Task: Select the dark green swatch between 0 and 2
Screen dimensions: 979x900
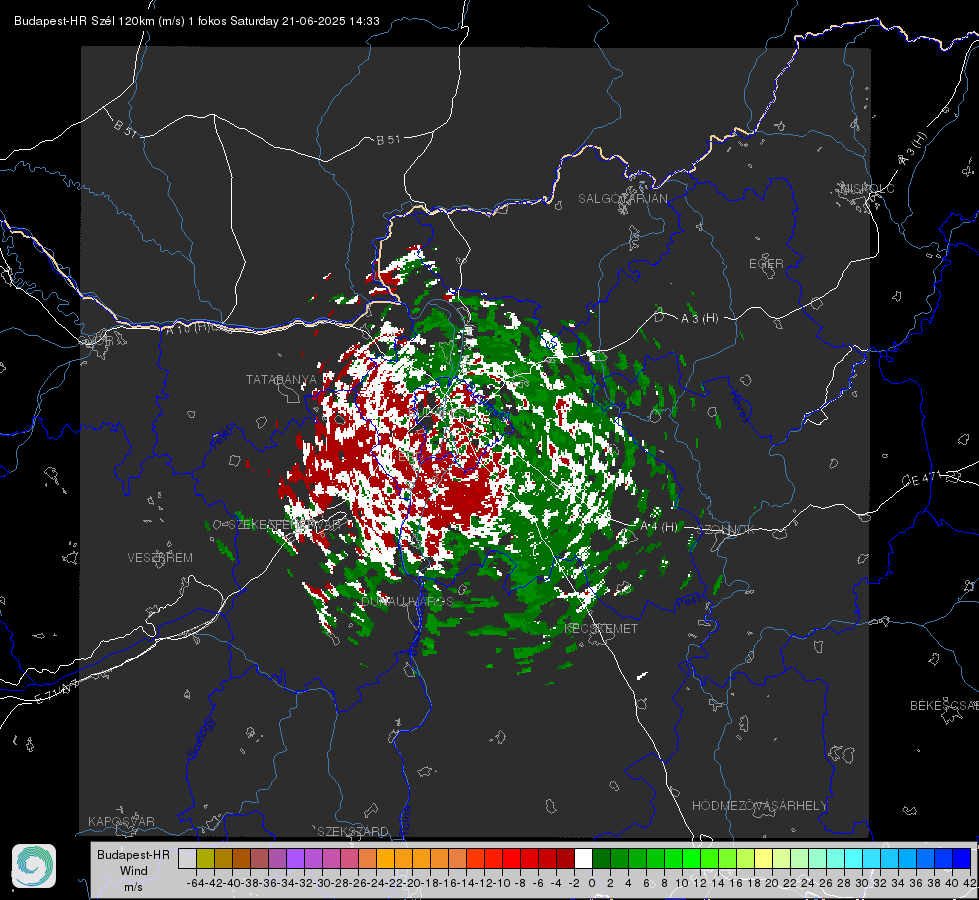Action: click(601, 858)
